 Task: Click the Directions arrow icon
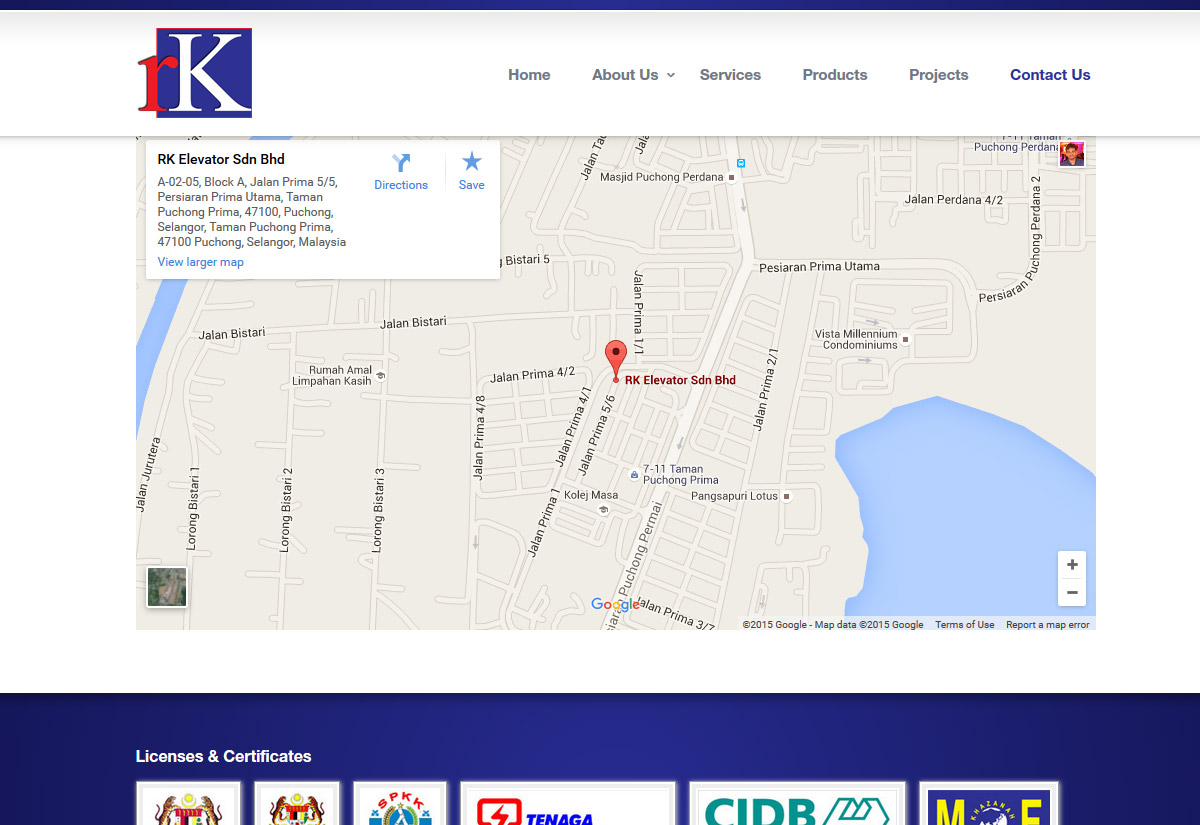click(x=401, y=163)
